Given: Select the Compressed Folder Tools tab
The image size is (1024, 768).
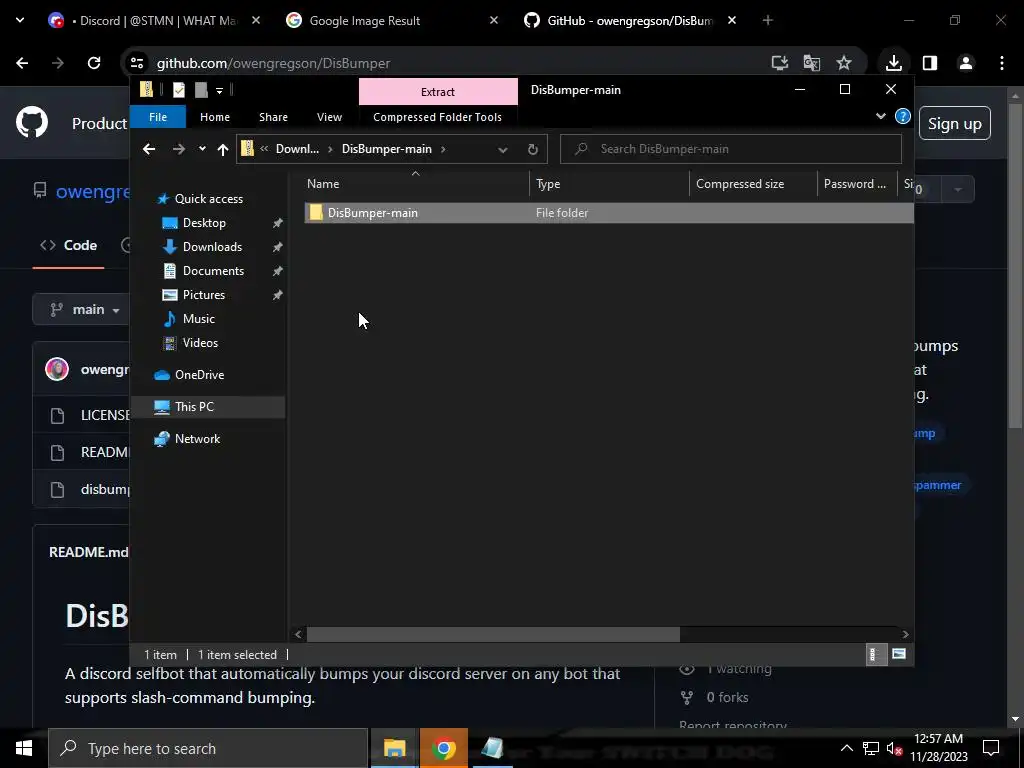Looking at the screenshot, I should (438, 117).
